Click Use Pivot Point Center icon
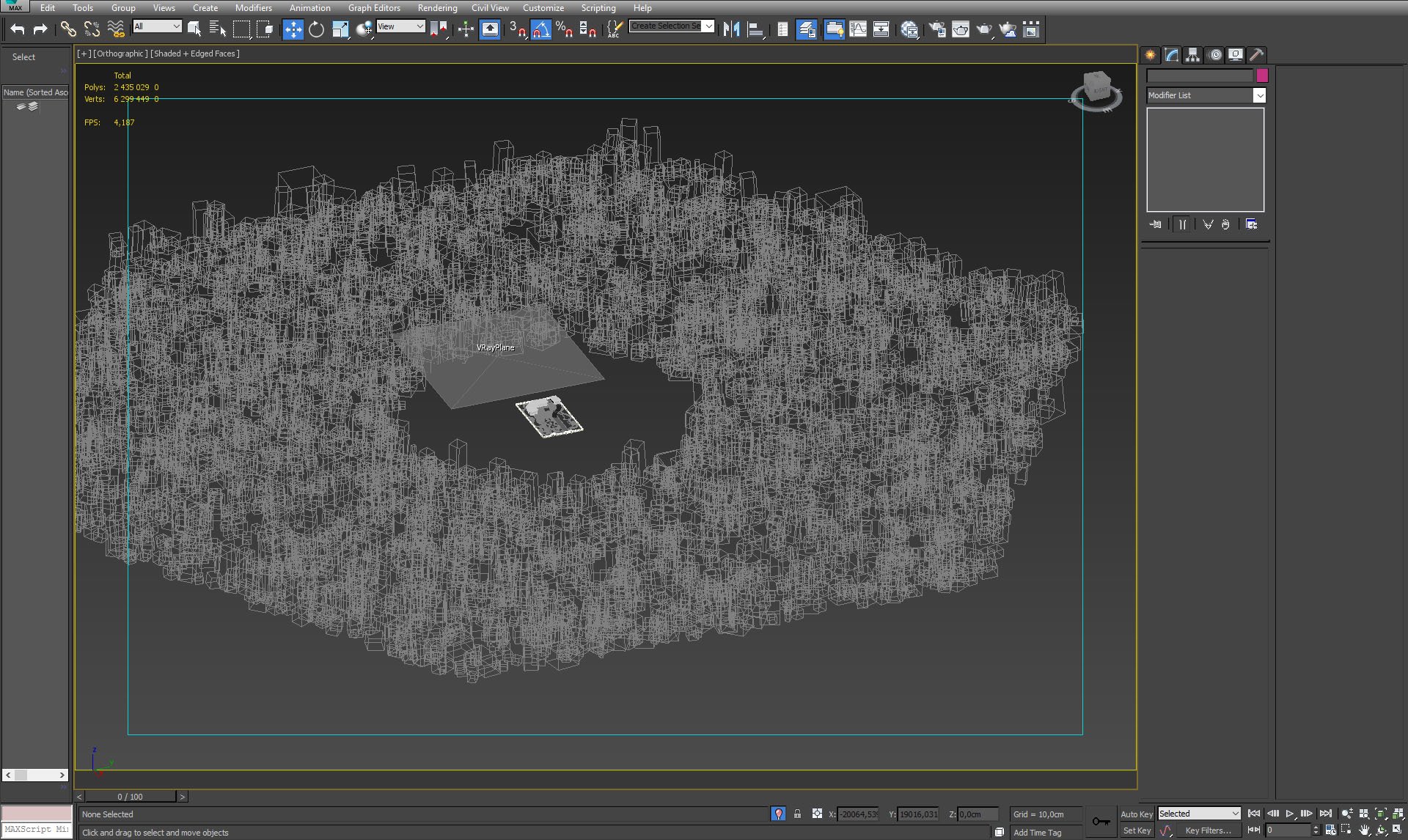 [439, 29]
